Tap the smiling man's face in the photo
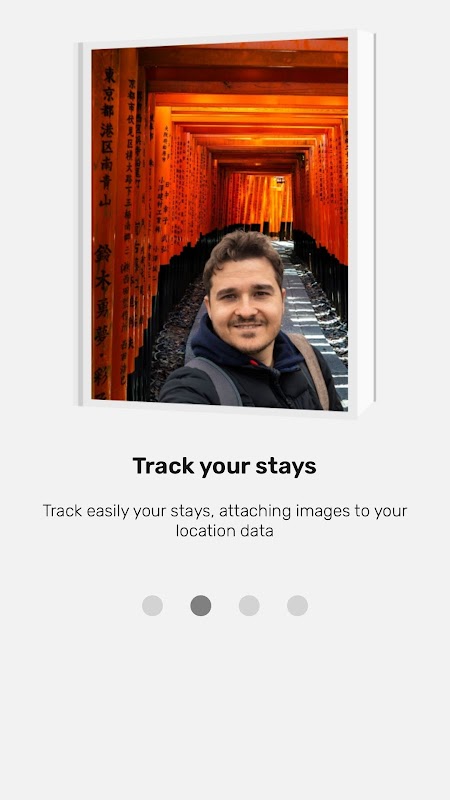 tap(244, 306)
